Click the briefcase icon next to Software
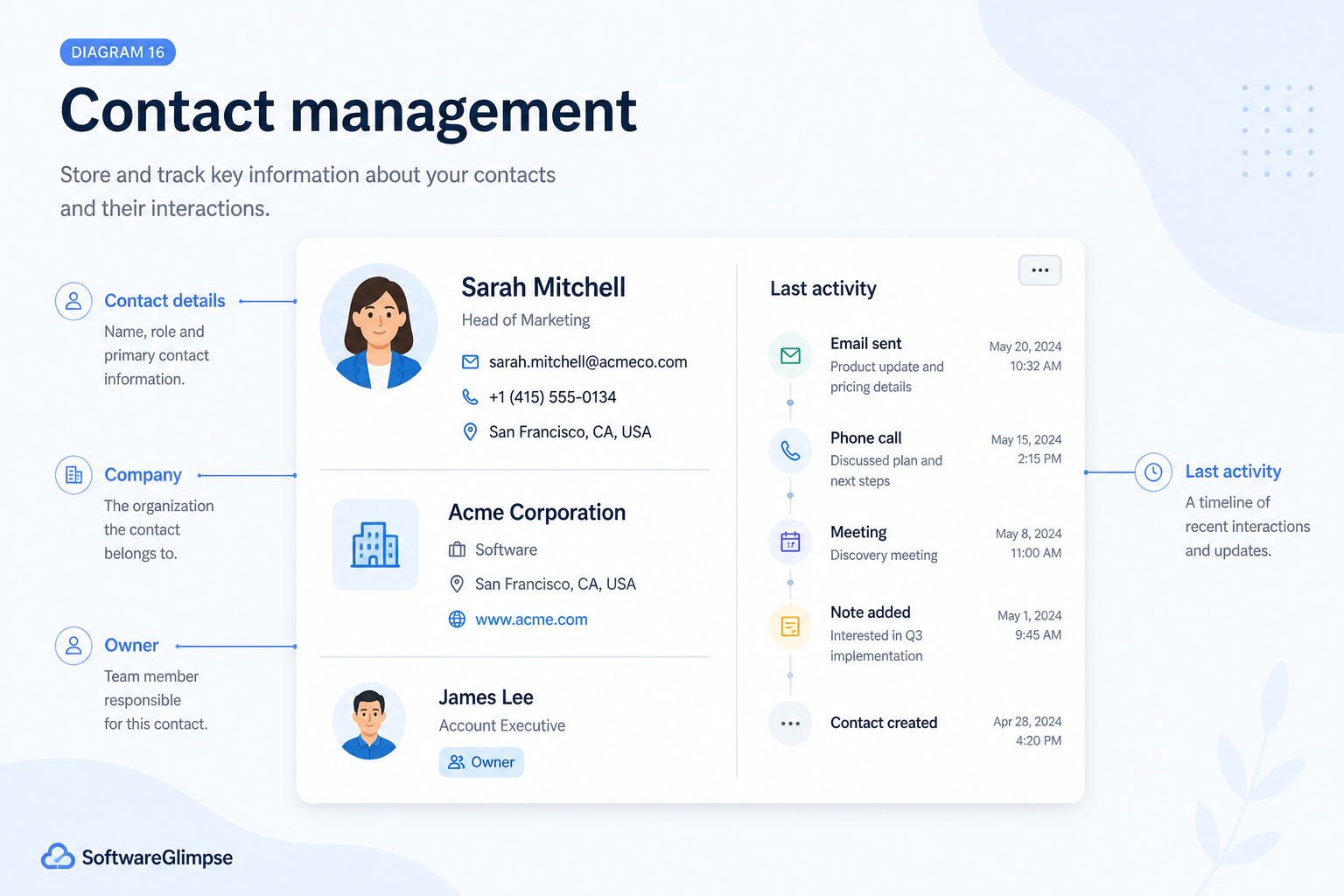The height and width of the screenshot is (896, 1344). click(x=457, y=549)
